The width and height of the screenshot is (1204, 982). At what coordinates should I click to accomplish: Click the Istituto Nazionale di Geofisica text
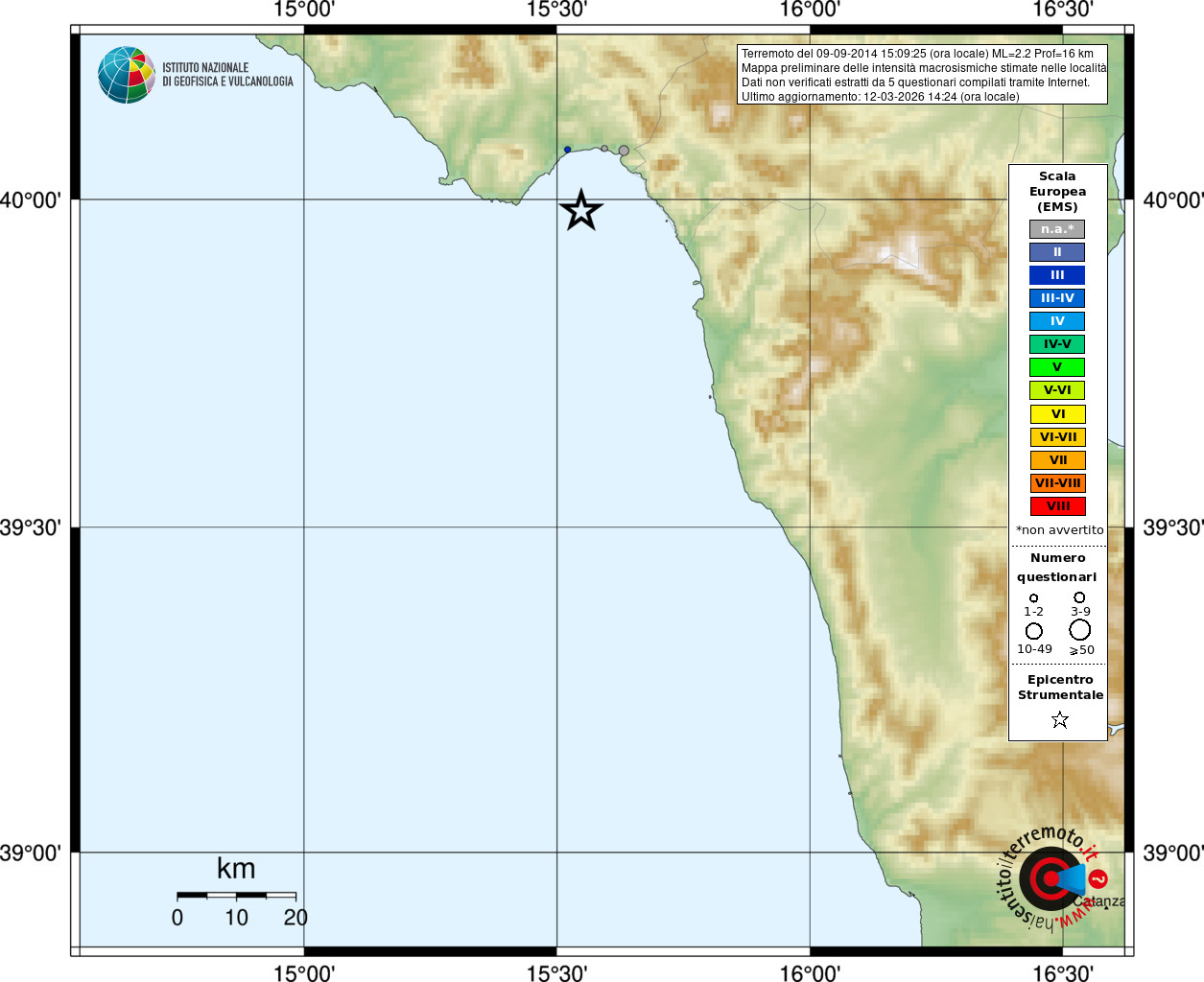pyautogui.click(x=227, y=75)
